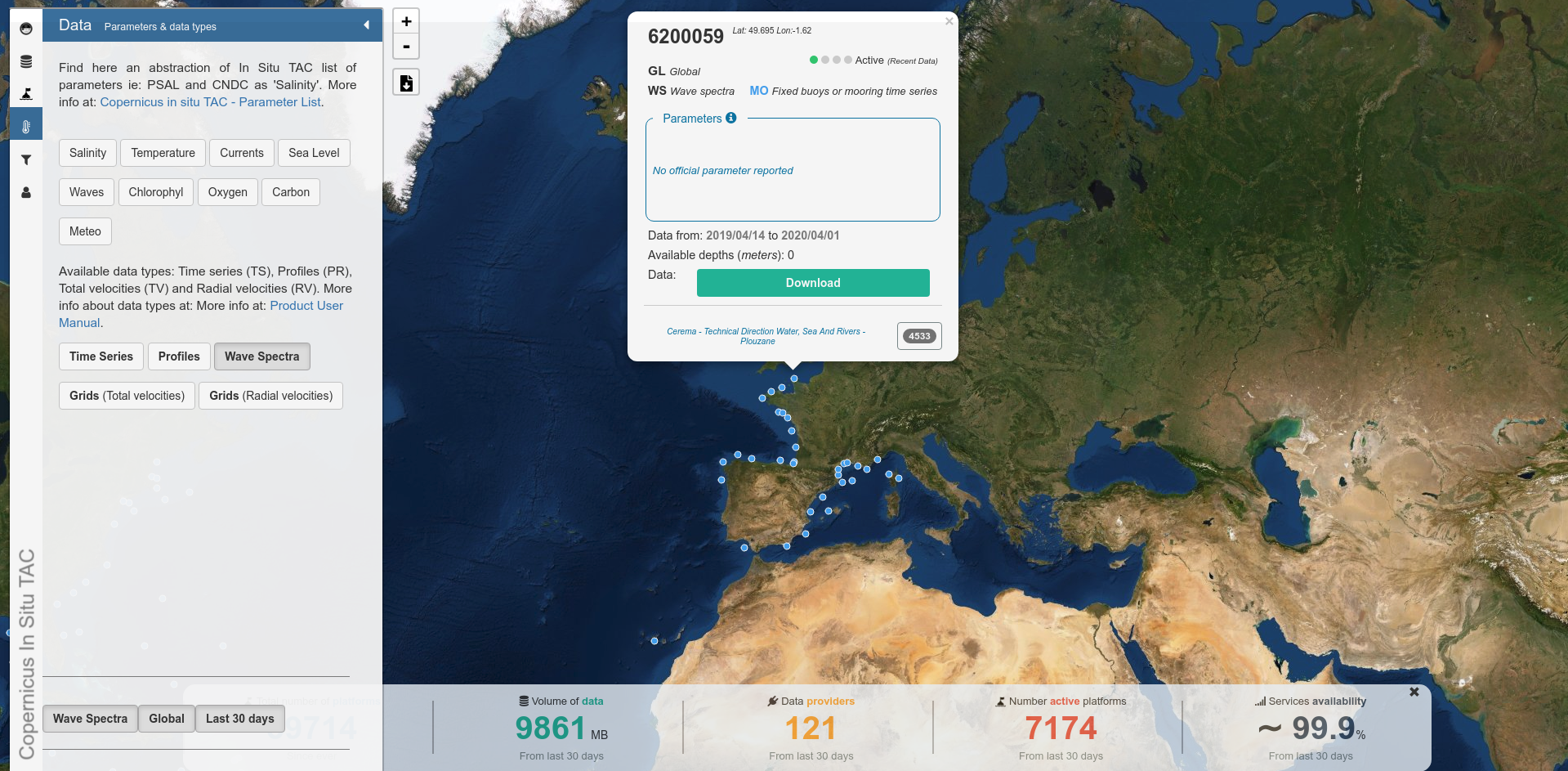Image resolution: width=1568 pixels, height=771 pixels.
Task: Open the database stack sidebar icon
Action: click(x=26, y=62)
